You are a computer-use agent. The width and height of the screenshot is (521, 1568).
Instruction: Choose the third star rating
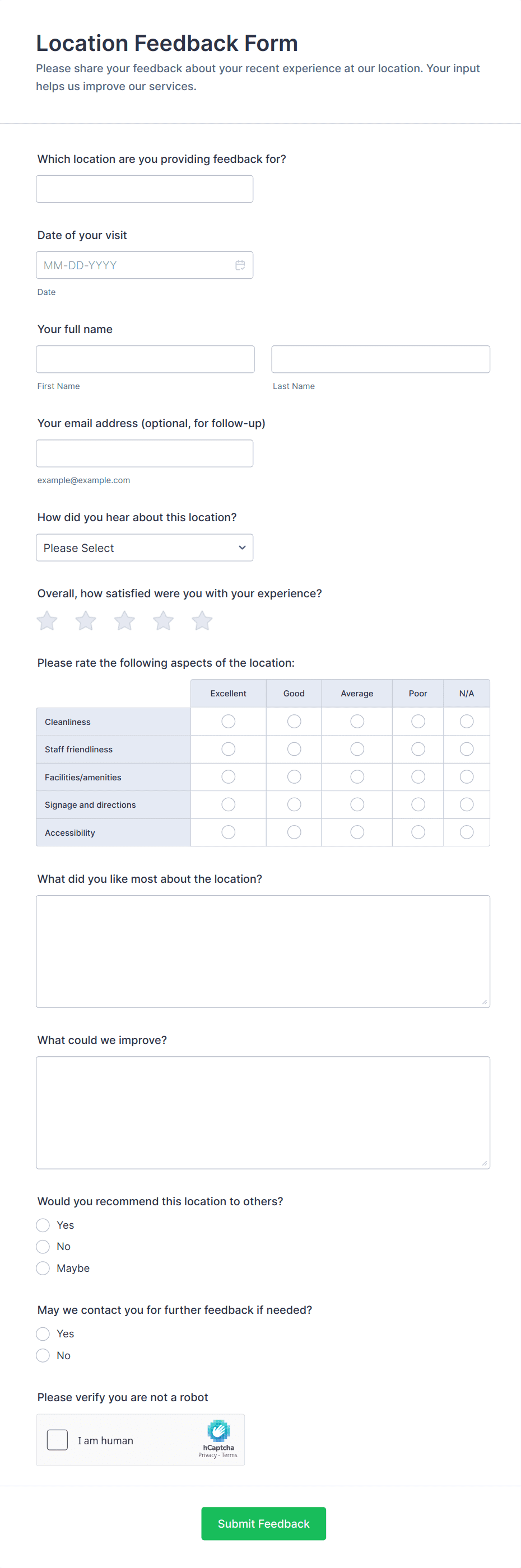pyautogui.click(x=124, y=621)
